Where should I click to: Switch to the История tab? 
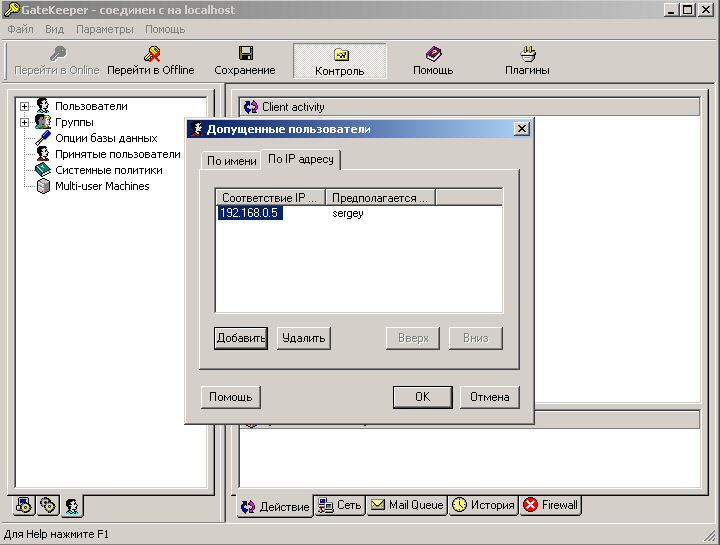pyautogui.click(x=483, y=505)
